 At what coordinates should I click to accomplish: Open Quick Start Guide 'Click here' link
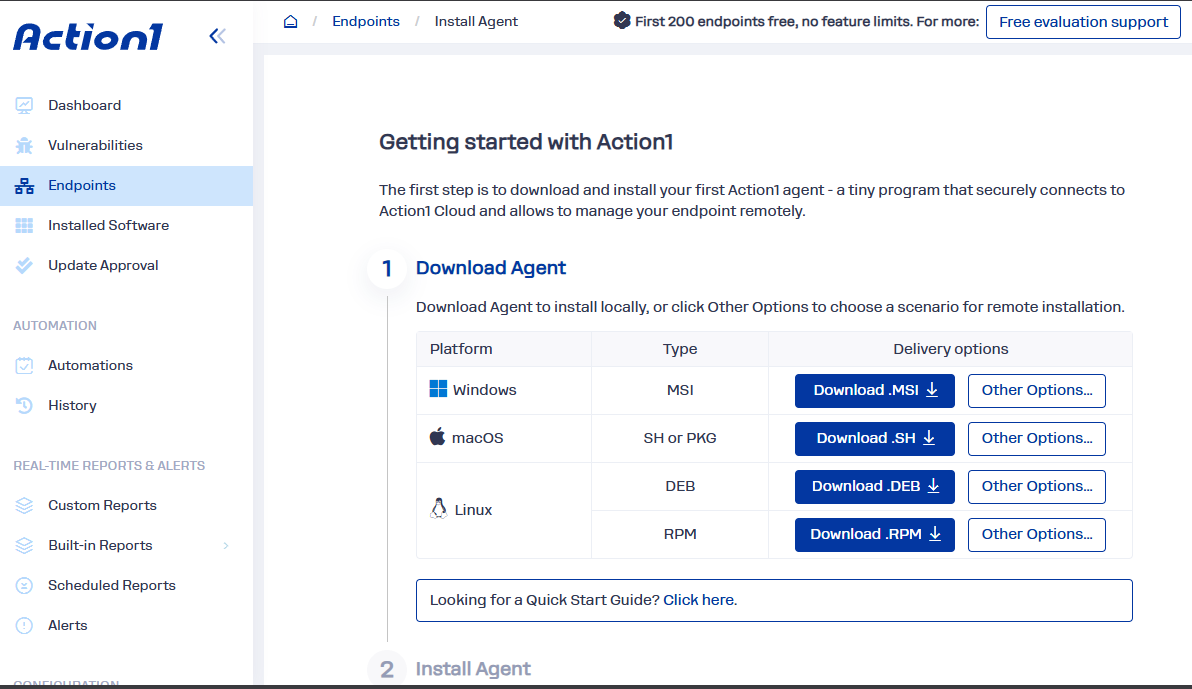699,600
